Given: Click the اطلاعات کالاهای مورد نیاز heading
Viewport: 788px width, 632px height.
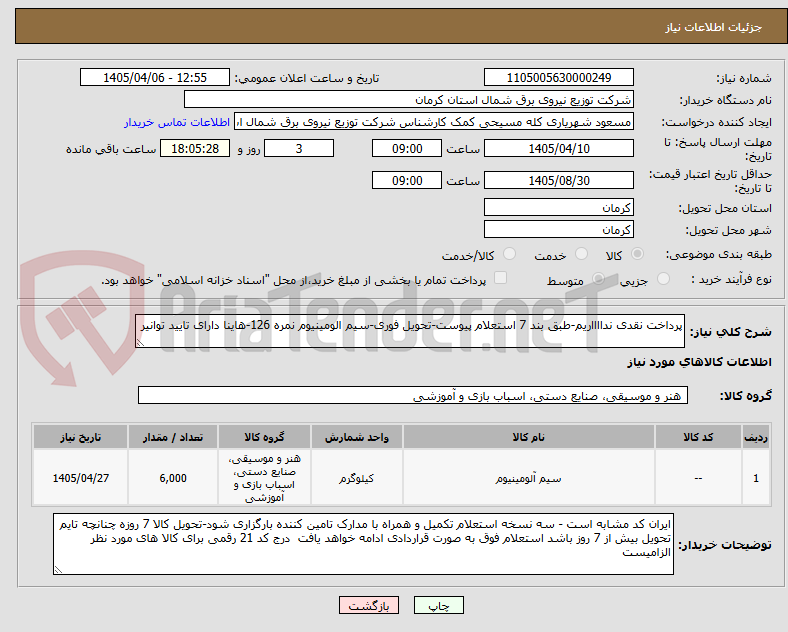Looking at the screenshot, I should (x=699, y=362).
